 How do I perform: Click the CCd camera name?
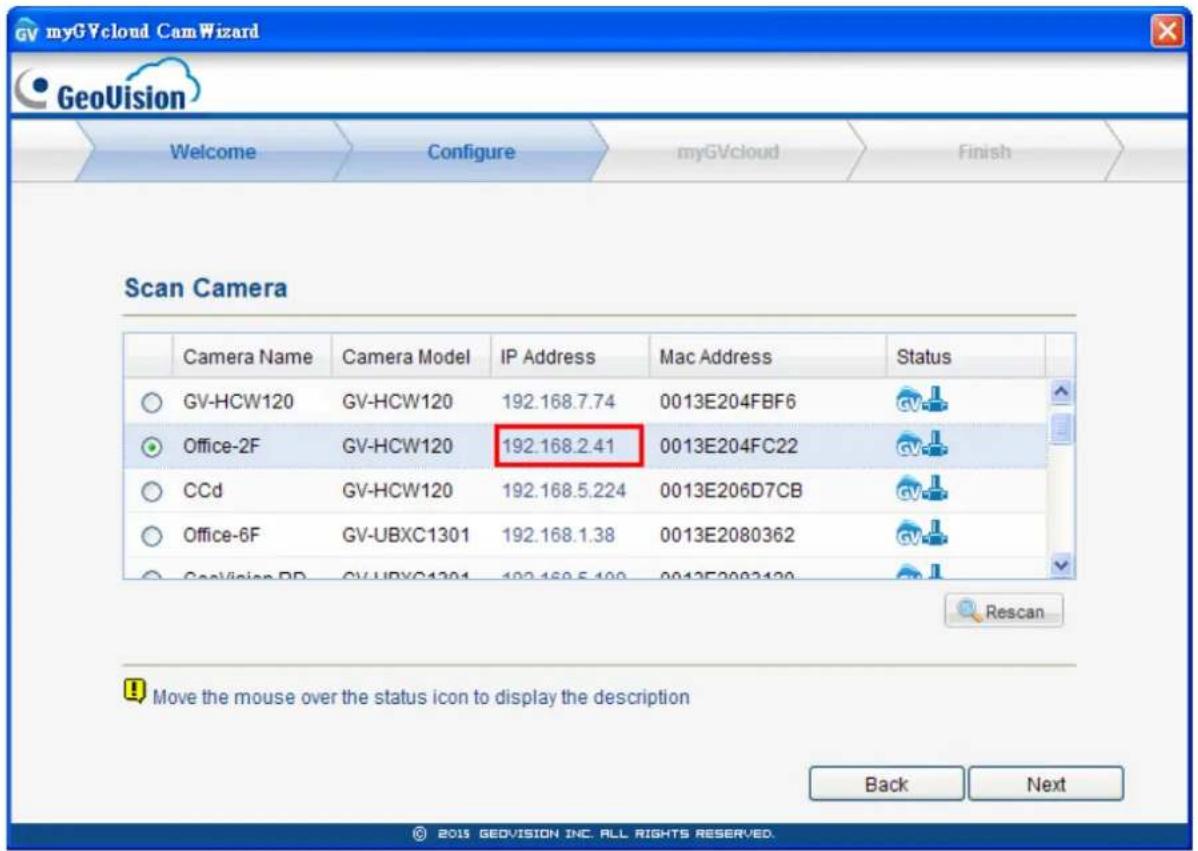click(202, 490)
